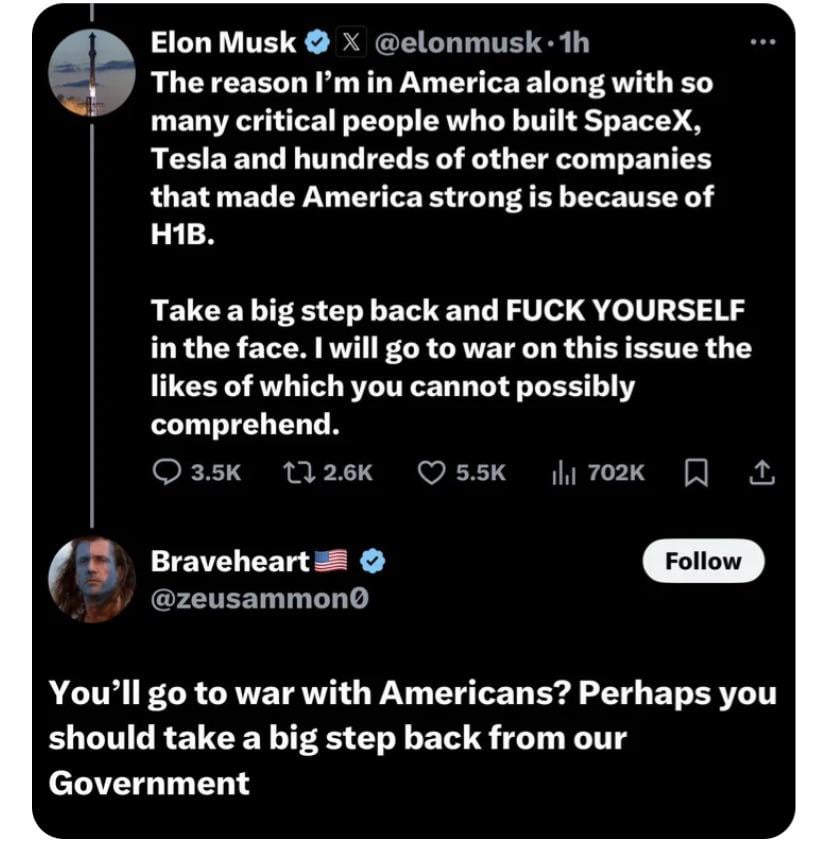Open Braveheart's profile avatar
The width and height of the screenshot is (827, 844).
pos(92,579)
